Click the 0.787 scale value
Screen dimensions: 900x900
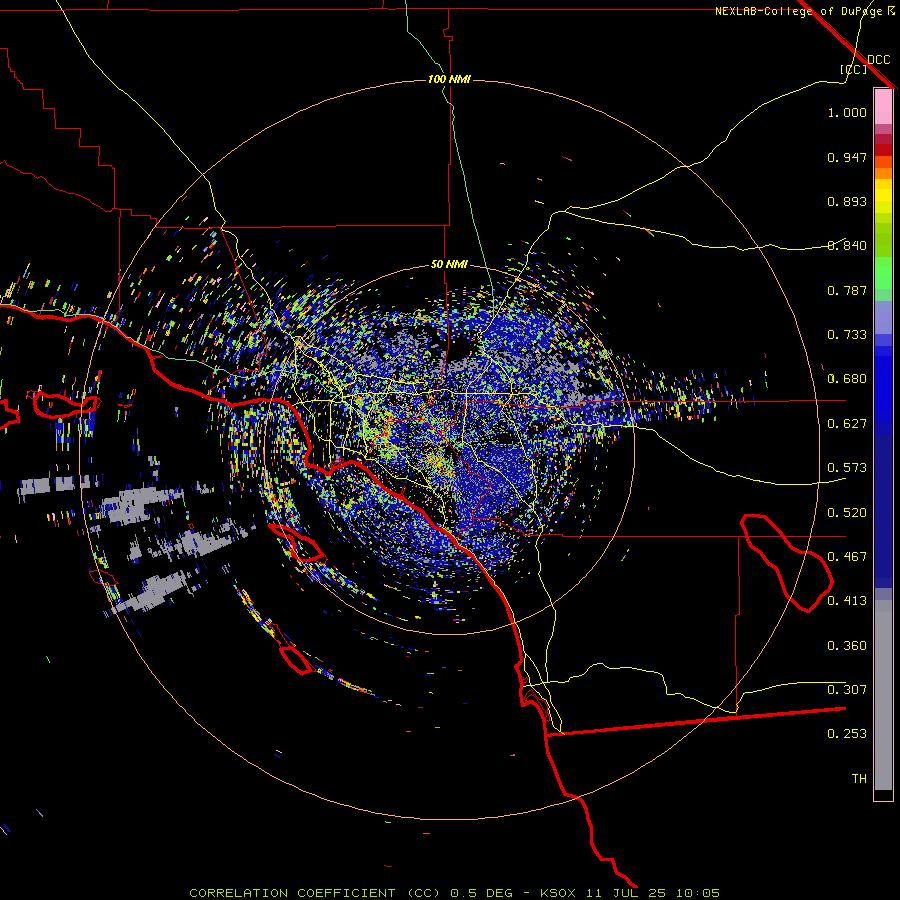[847, 290]
